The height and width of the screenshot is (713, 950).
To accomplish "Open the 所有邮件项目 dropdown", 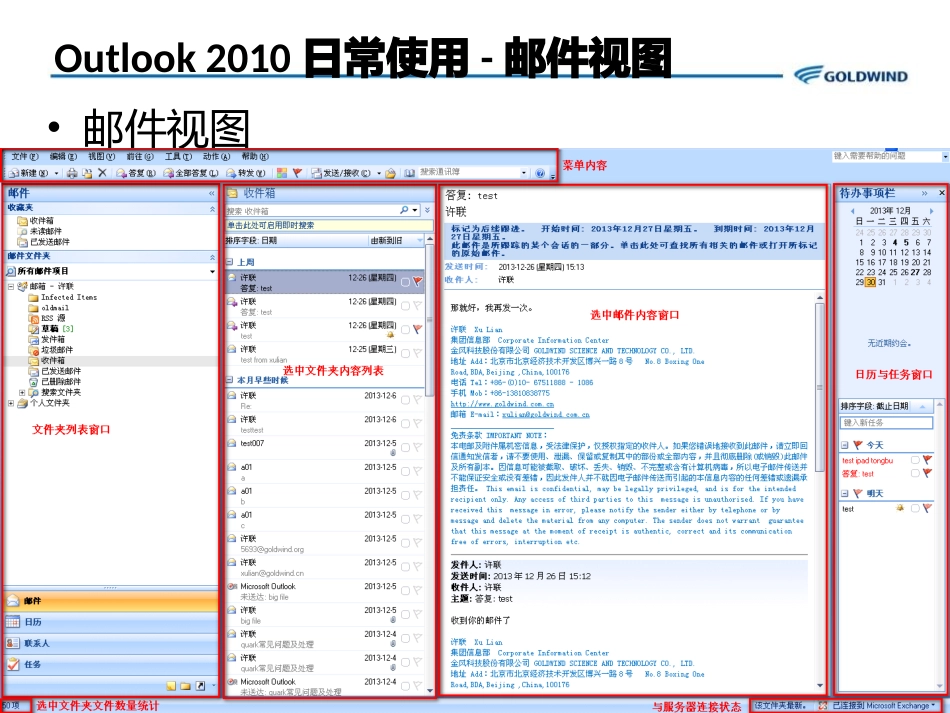I will pyautogui.click(x=212, y=271).
